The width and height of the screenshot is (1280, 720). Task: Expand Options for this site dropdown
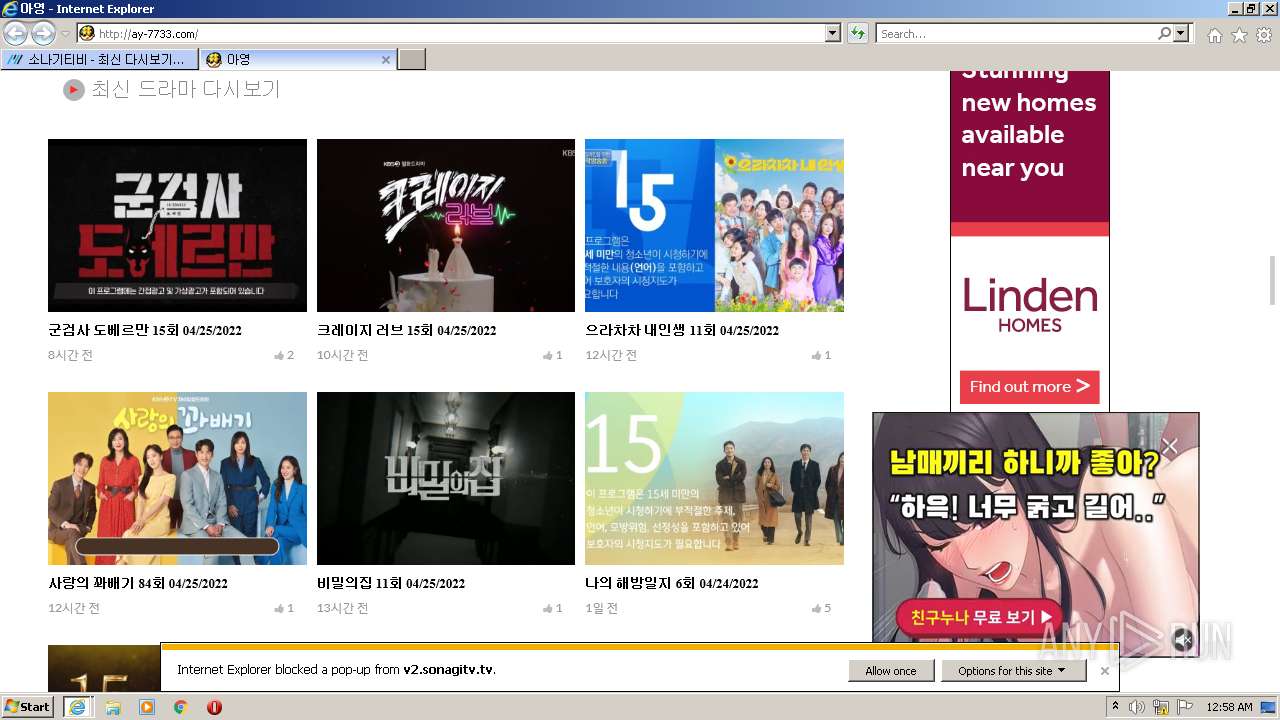pos(1013,671)
